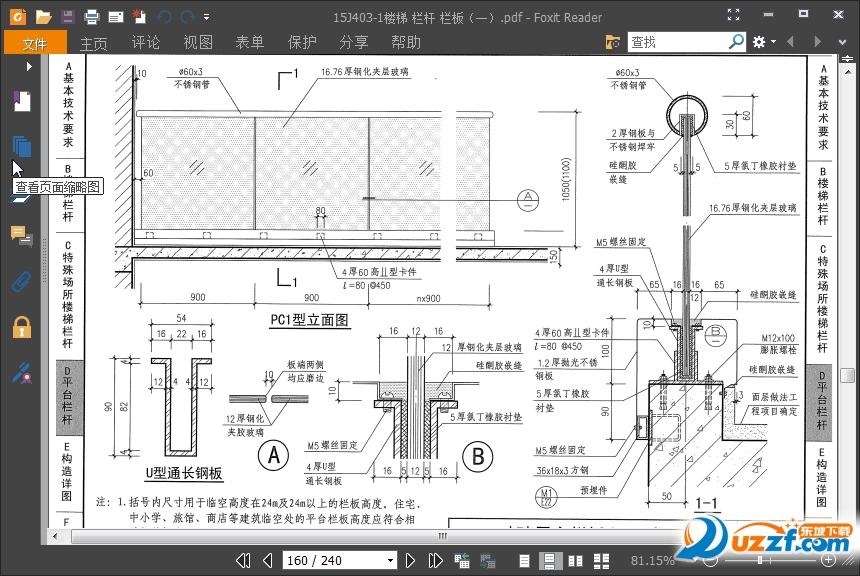Click the previous page navigation arrow
The height and width of the screenshot is (576, 860).
(x=268, y=560)
